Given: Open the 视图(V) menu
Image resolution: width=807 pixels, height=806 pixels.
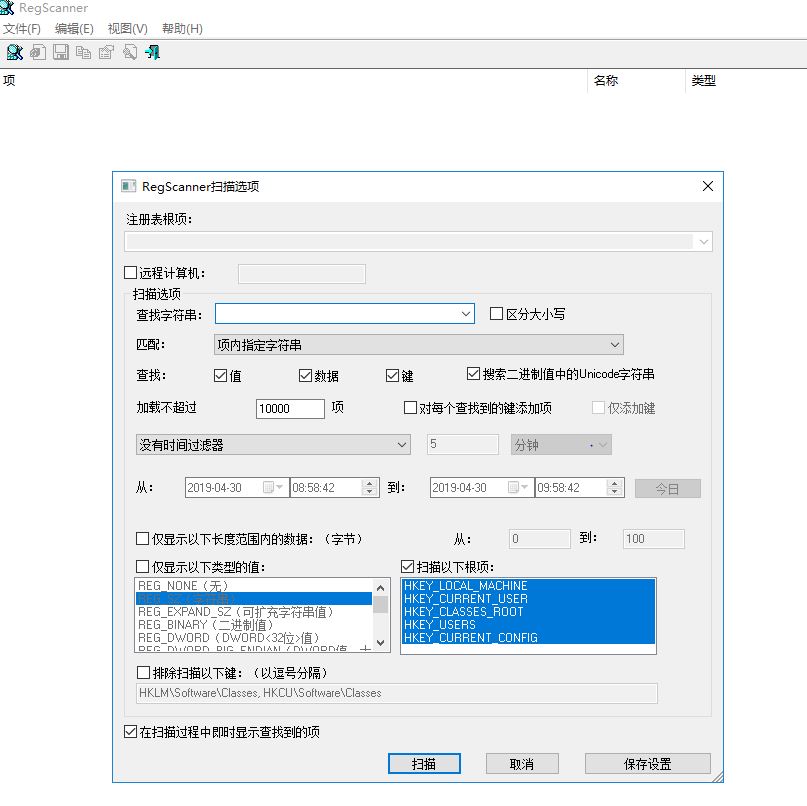Looking at the screenshot, I should coord(127,29).
